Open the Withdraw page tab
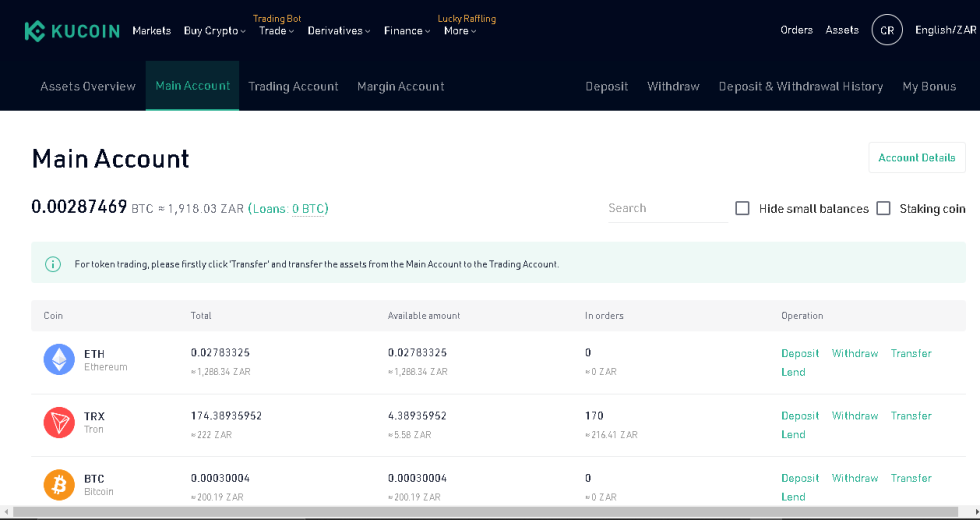The width and height of the screenshot is (980, 520). click(x=673, y=86)
